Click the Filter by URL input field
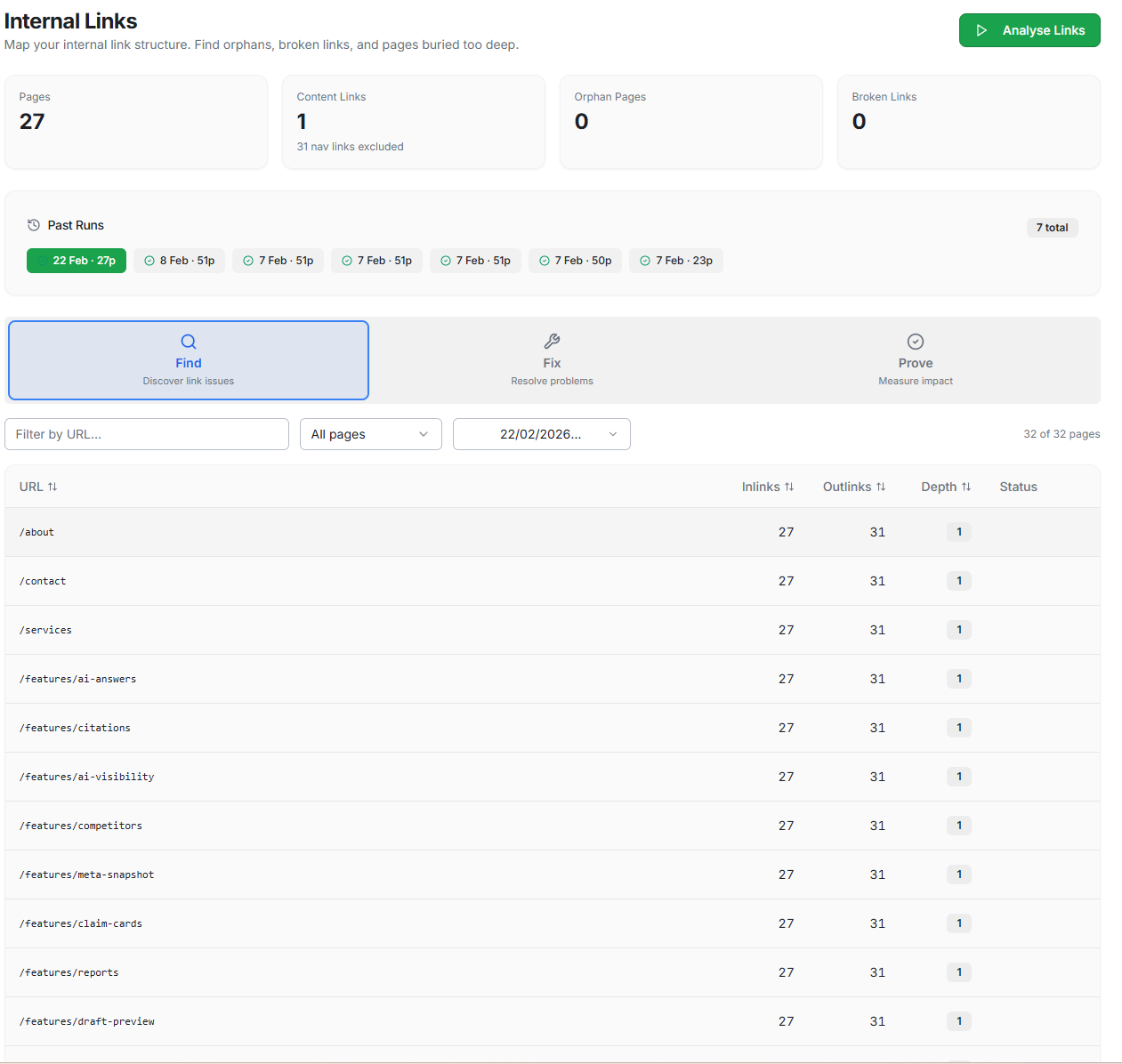 point(146,434)
